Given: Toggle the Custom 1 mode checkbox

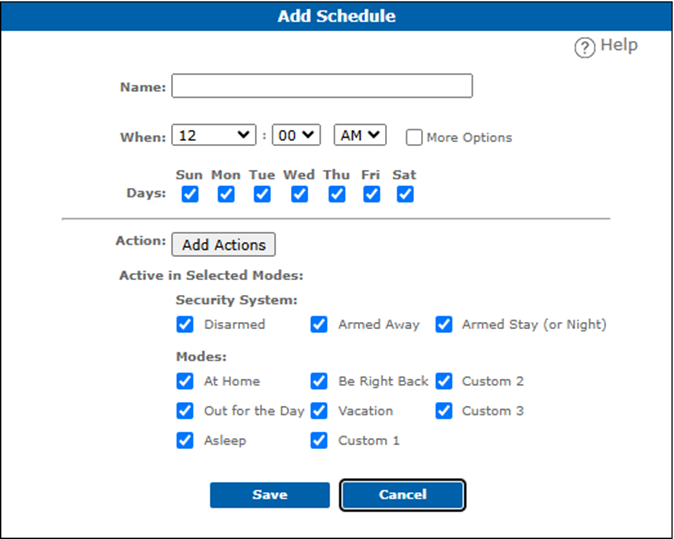Looking at the screenshot, I should click(x=319, y=441).
